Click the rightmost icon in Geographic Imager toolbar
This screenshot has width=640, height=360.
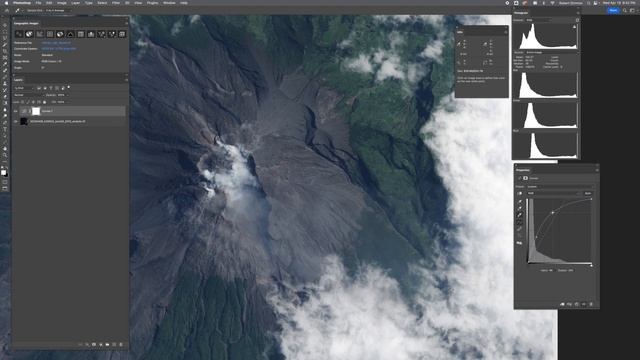pos(122,34)
